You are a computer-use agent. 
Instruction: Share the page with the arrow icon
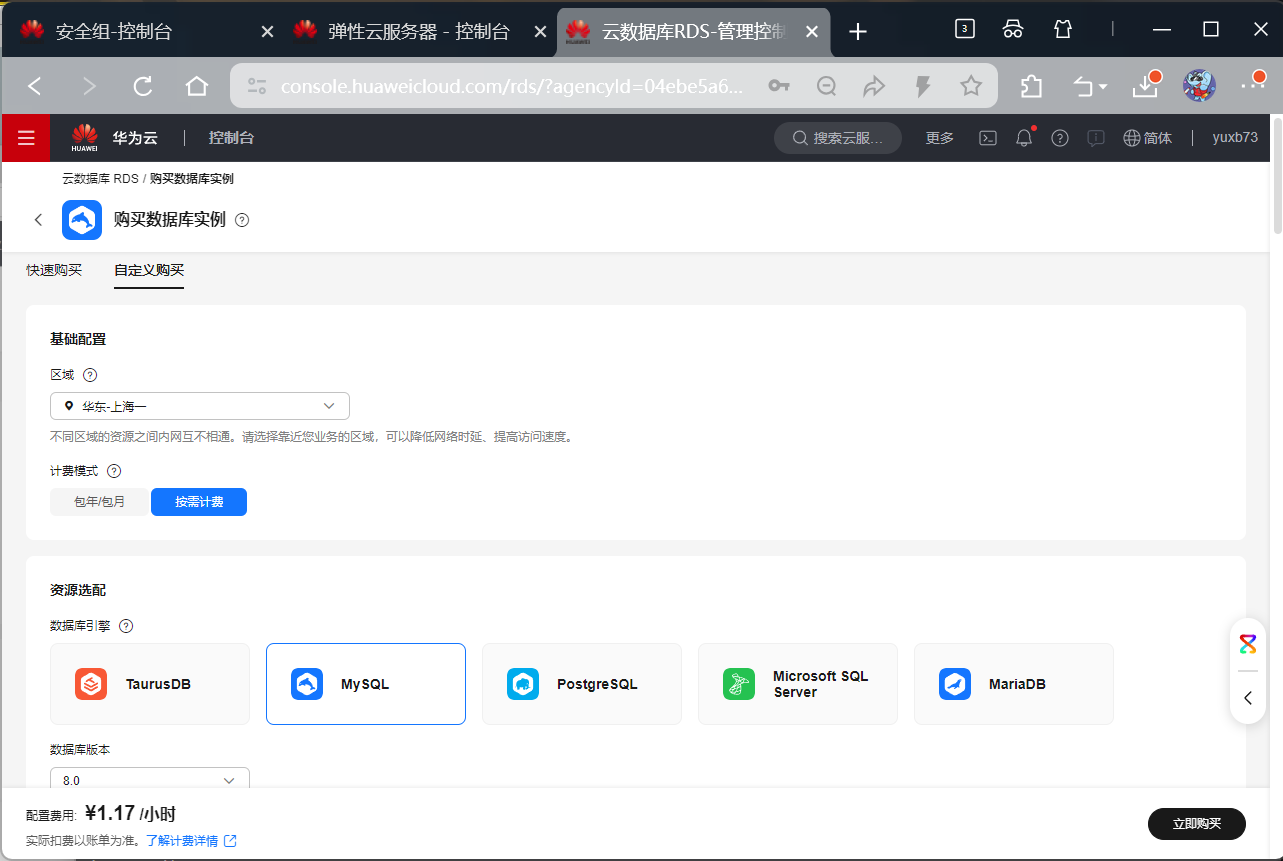coord(874,86)
